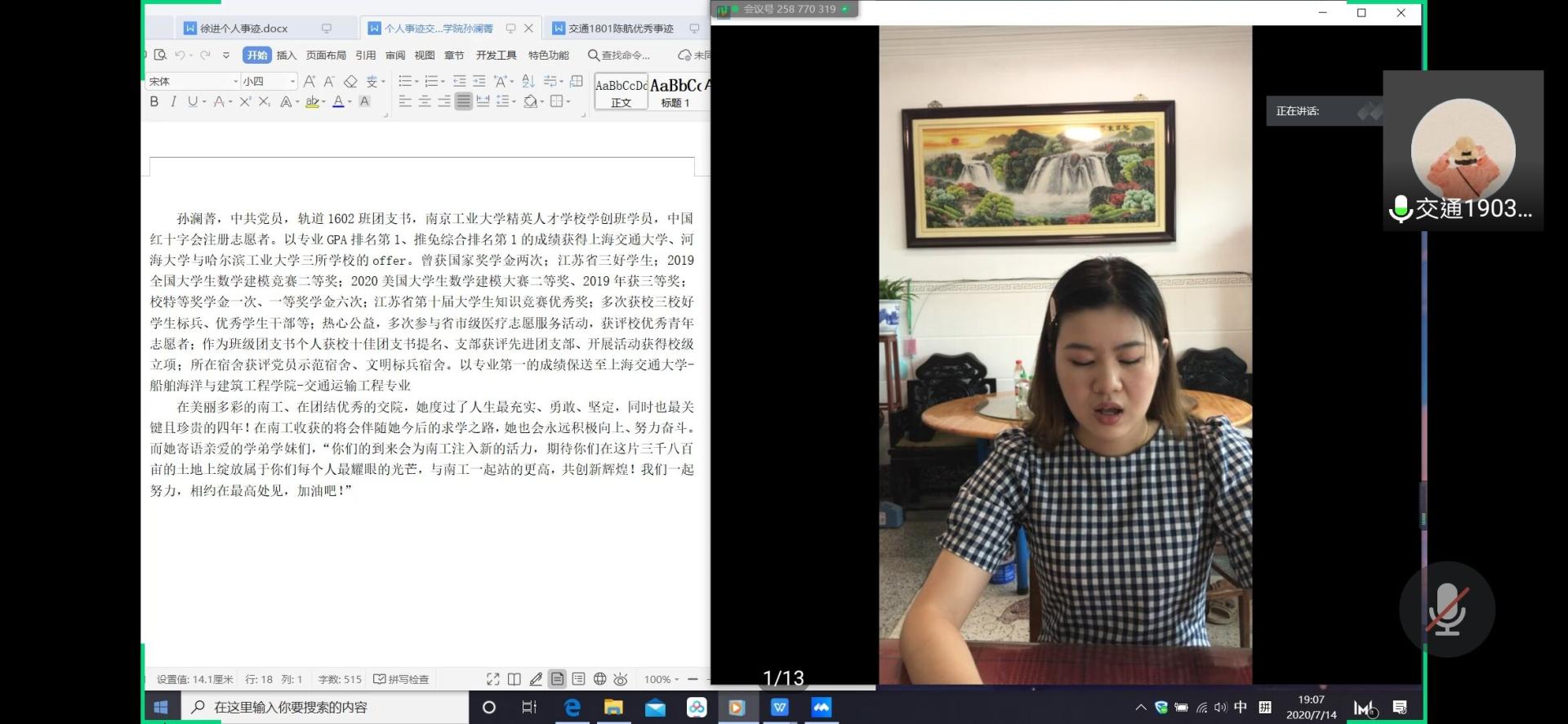Click the increase font size icon
This screenshot has height=724, width=1568.
(x=310, y=82)
